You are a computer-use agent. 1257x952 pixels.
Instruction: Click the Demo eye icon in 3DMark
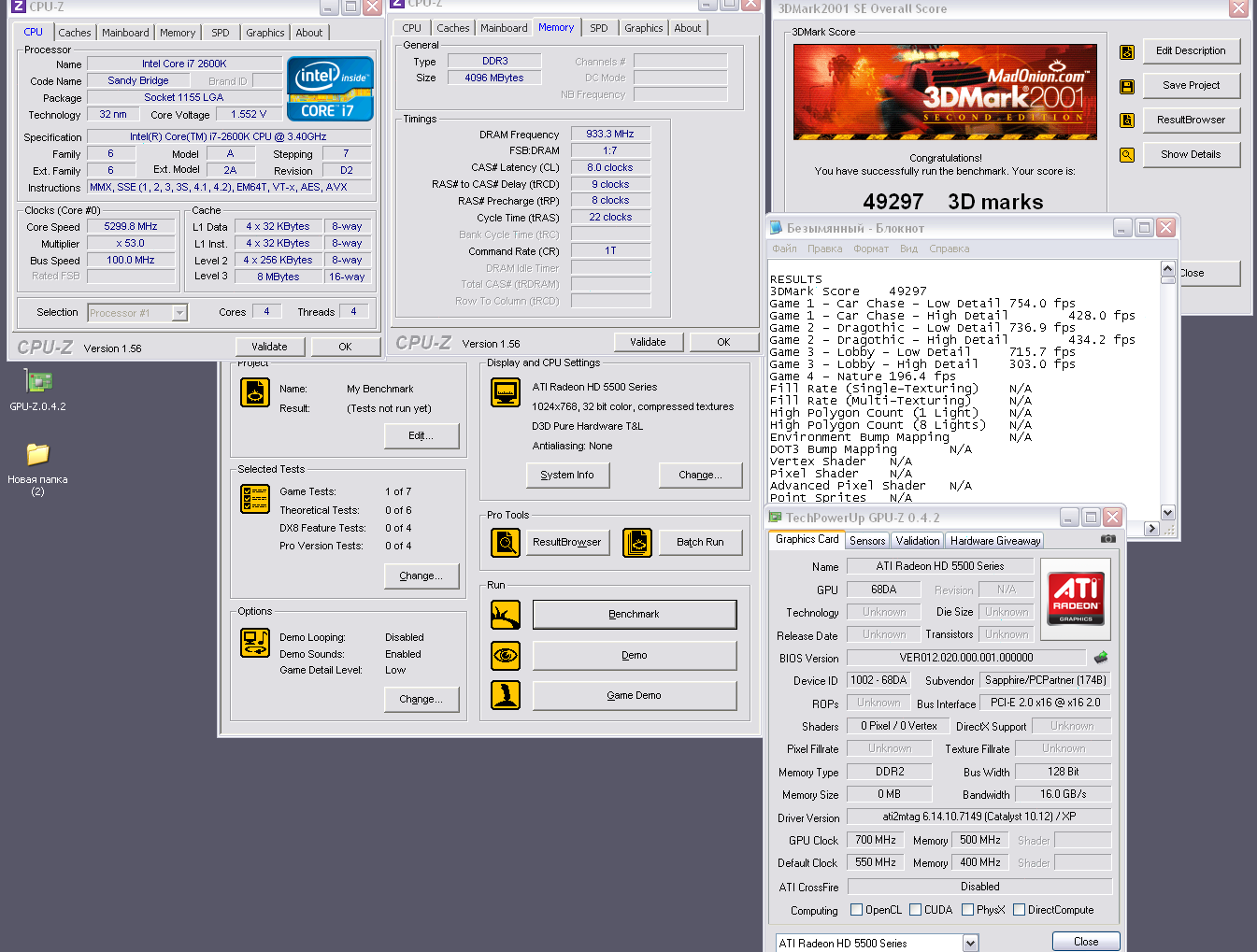click(506, 655)
